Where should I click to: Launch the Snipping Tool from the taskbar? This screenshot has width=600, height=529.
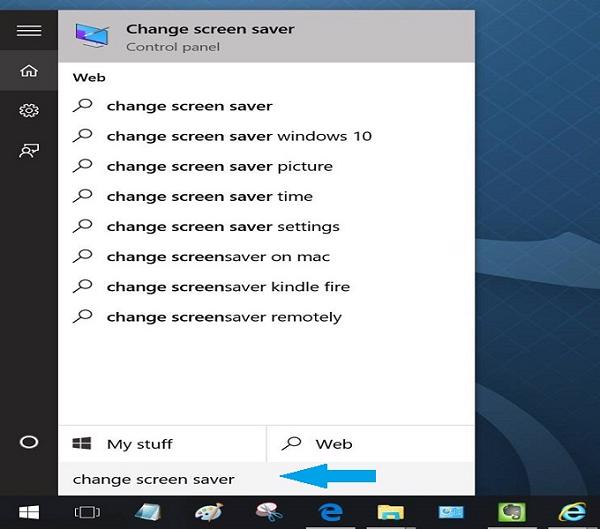pyautogui.click(x=269, y=512)
